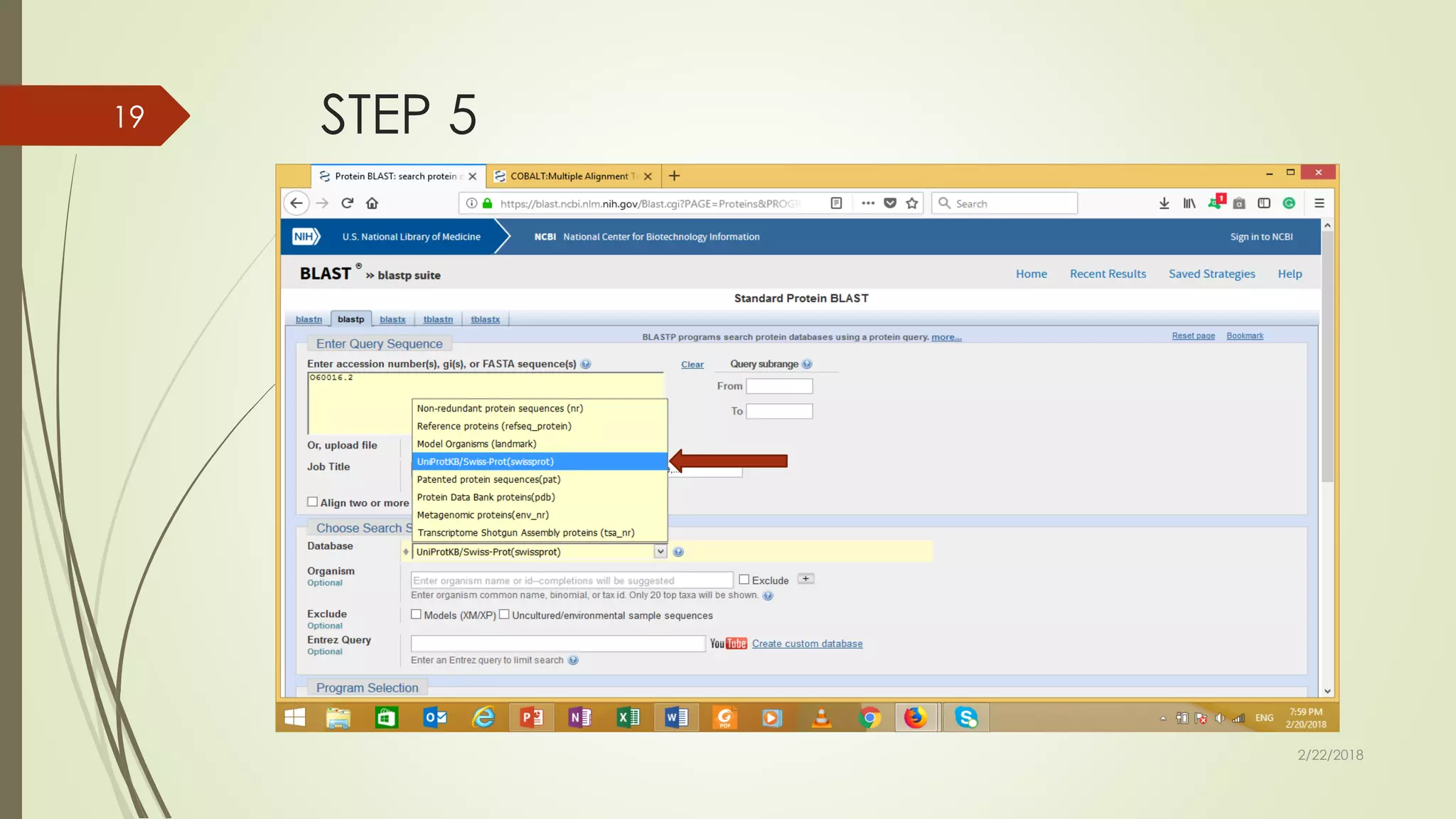
Task: Click Sign in to NCBI
Action: tap(1261, 237)
